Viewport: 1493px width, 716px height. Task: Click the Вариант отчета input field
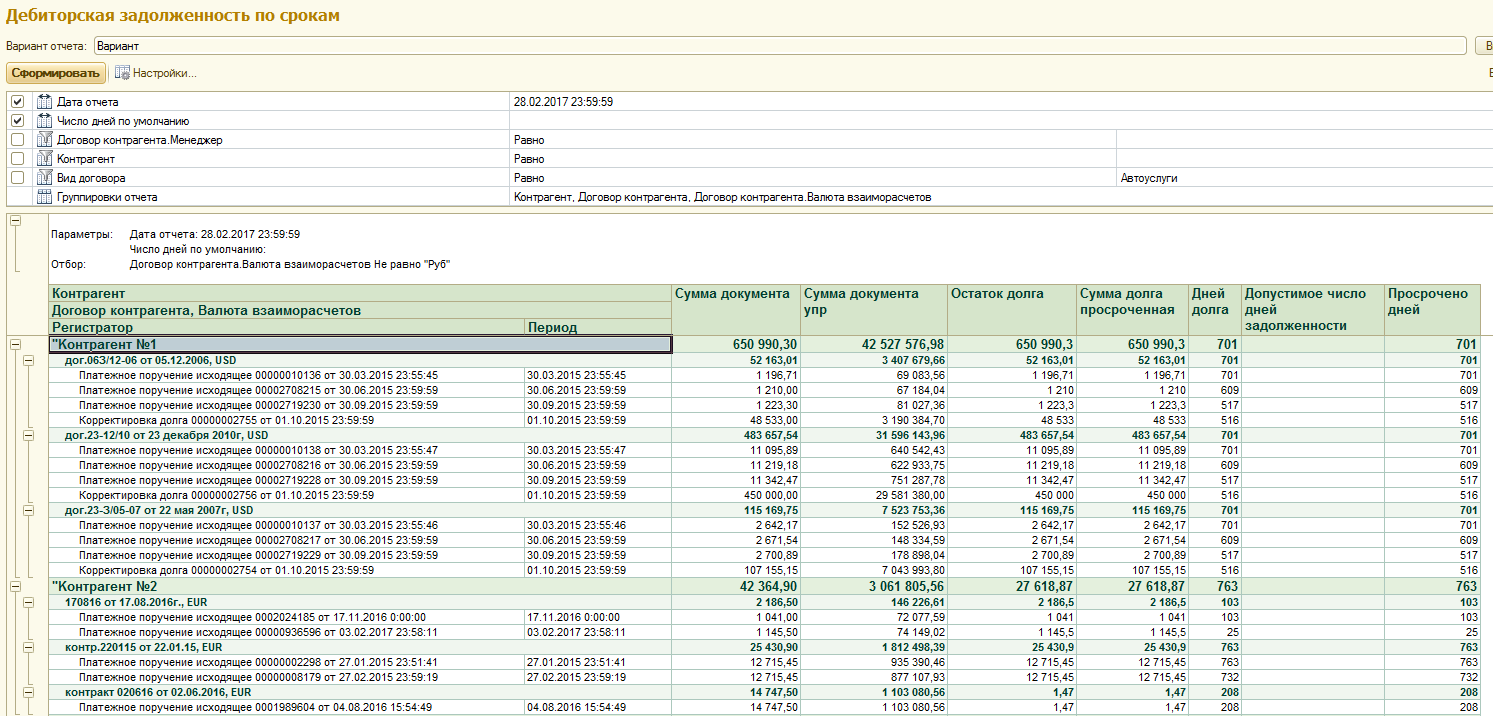(x=780, y=46)
